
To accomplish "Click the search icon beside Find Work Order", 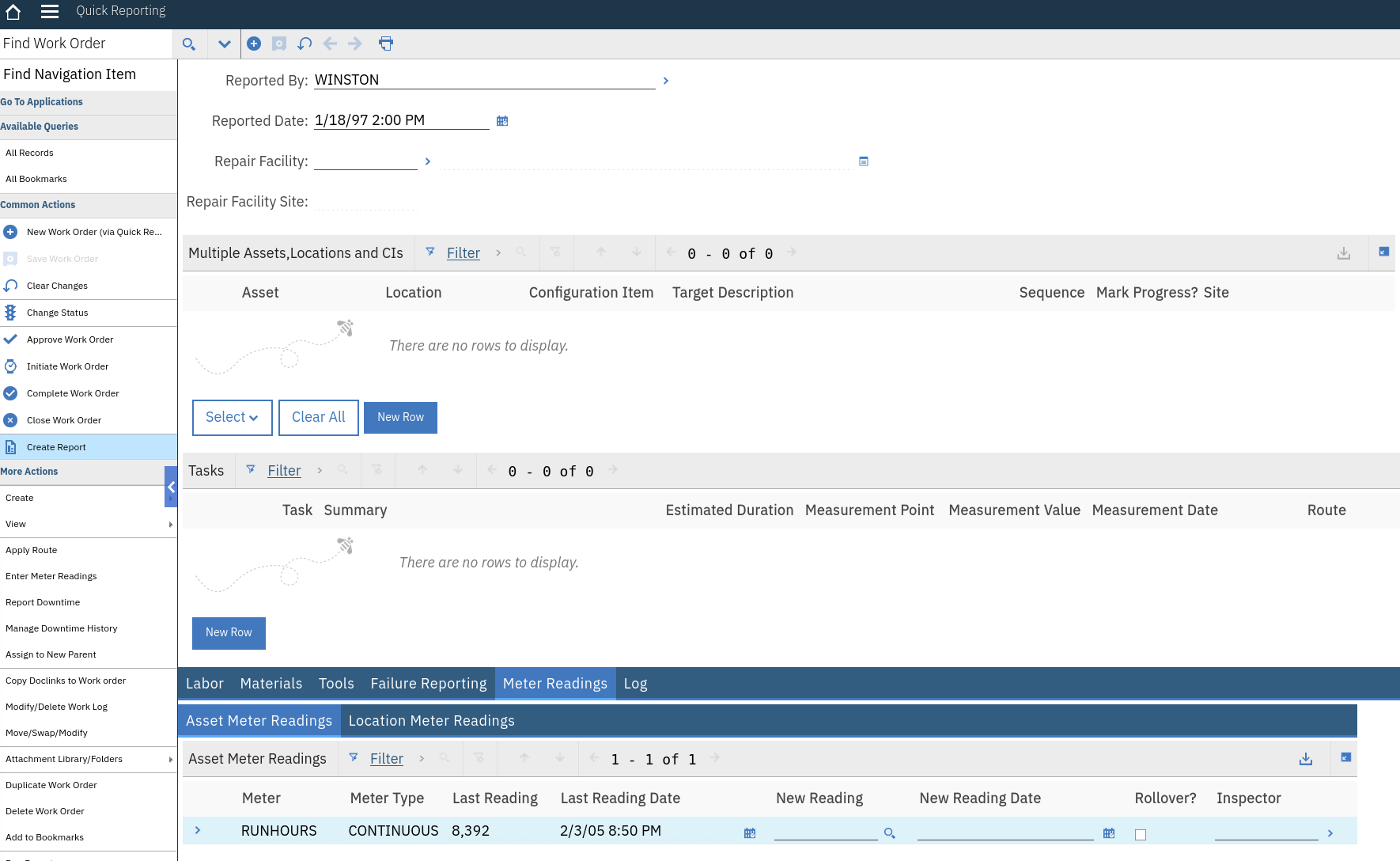I will (x=189, y=44).
